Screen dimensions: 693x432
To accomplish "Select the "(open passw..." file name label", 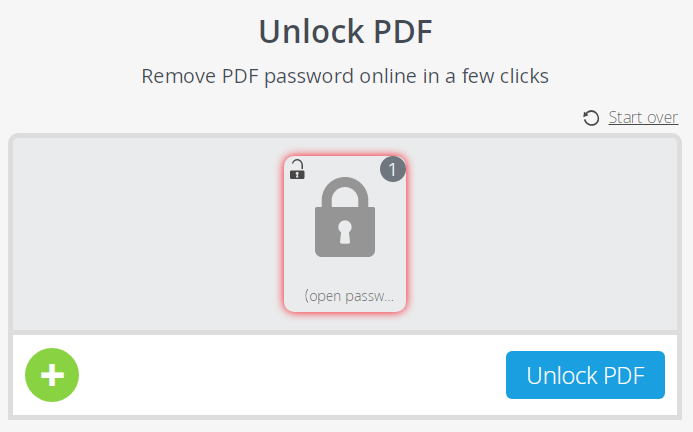I will 349,296.
